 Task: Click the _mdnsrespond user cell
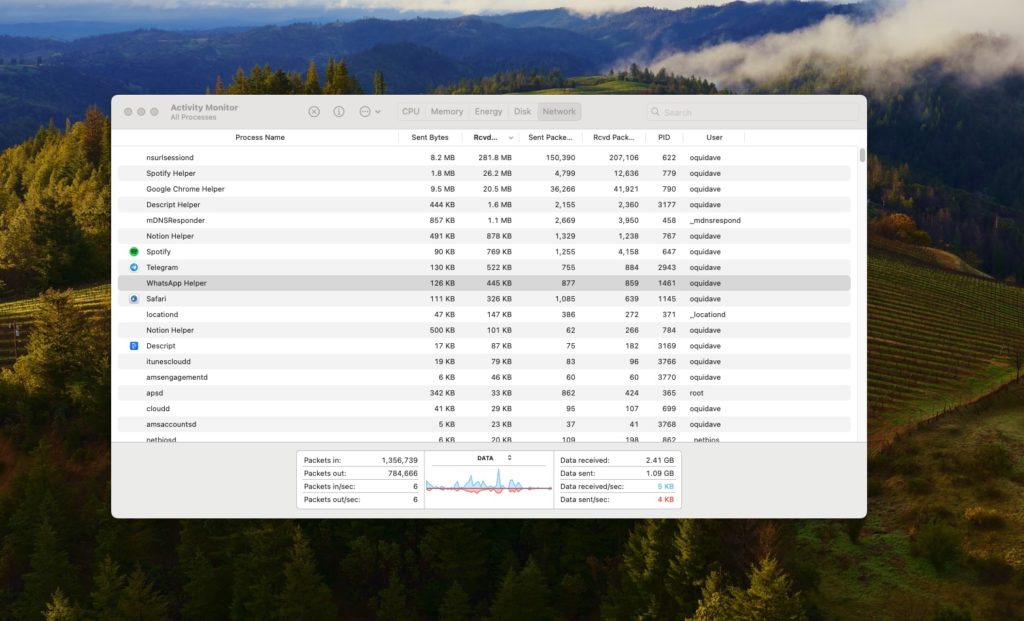(715, 220)
